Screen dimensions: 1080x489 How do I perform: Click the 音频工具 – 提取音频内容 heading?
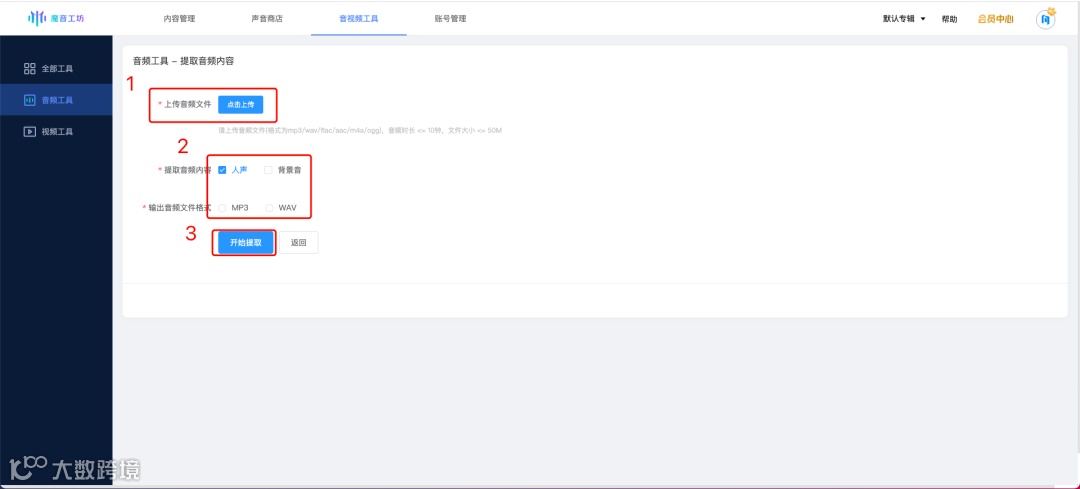pos(183,61)
